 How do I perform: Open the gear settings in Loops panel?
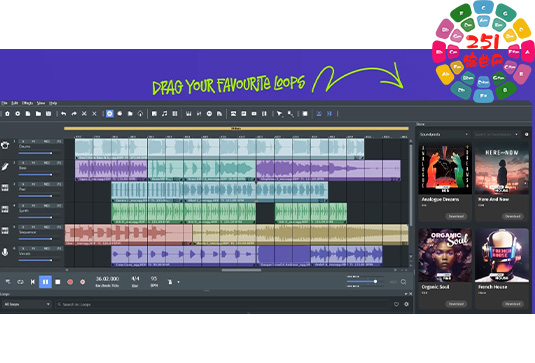coord(406,304)
